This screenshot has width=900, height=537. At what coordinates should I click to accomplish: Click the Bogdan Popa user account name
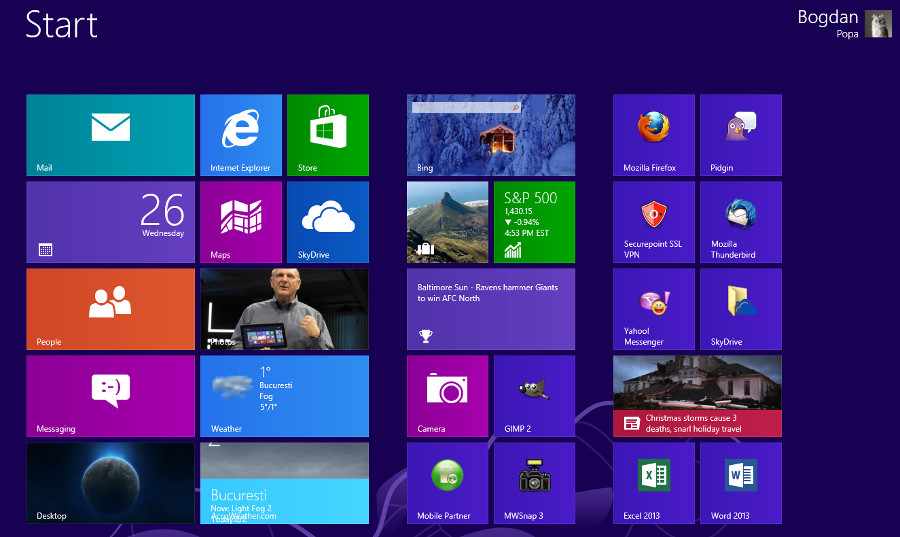coord(828,24)
